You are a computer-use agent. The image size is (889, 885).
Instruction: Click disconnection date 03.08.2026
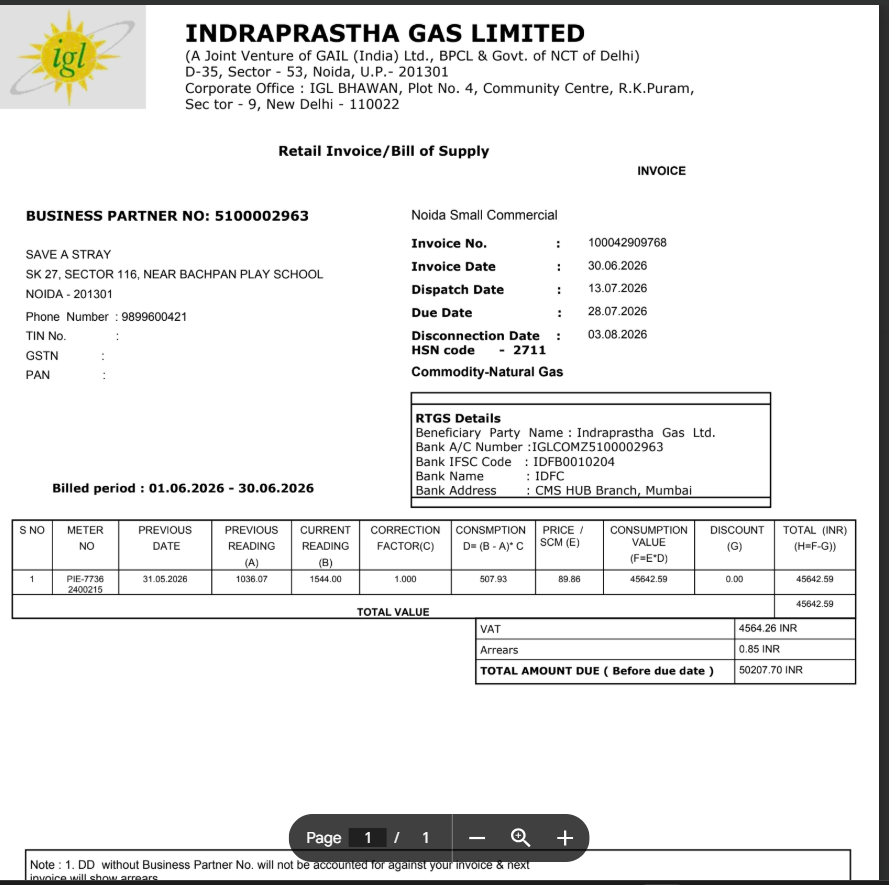pos(617,335)
